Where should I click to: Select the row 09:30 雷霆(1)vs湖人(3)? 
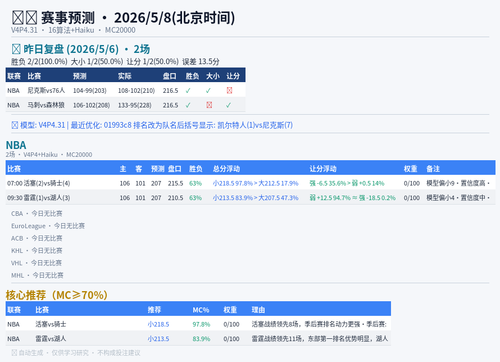pyautogui.click(x=250, y=198)
